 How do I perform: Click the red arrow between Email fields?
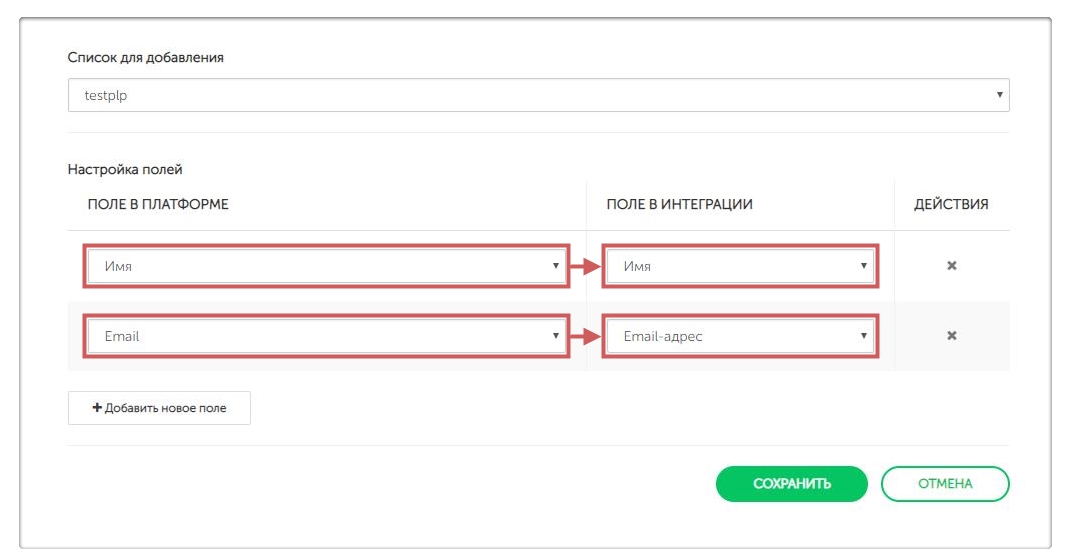(585, 336)
